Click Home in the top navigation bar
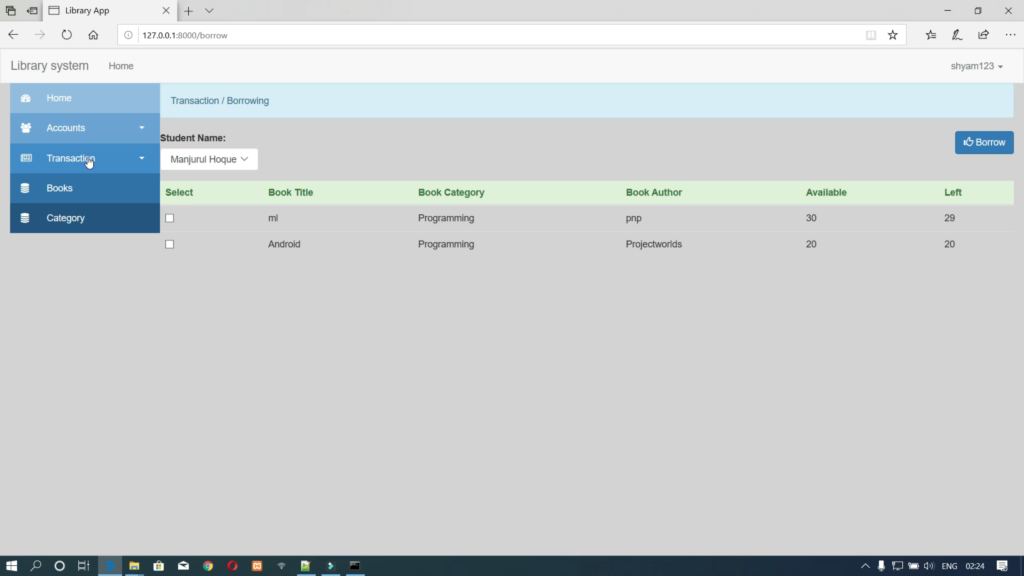The height and width of the screenshot is (576, 1024). (x=120, y=66)
